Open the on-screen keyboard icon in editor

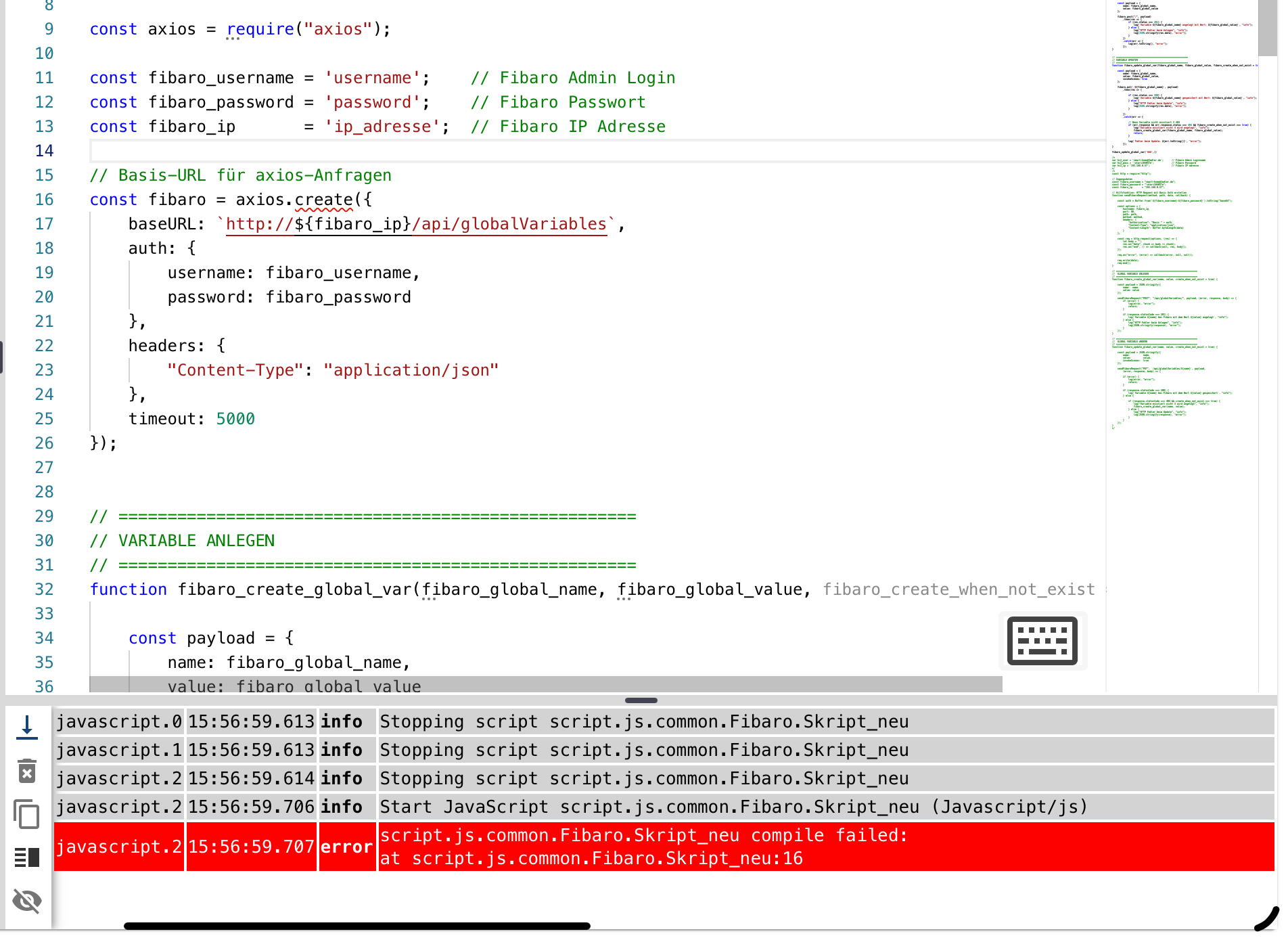click(1042, 641)
